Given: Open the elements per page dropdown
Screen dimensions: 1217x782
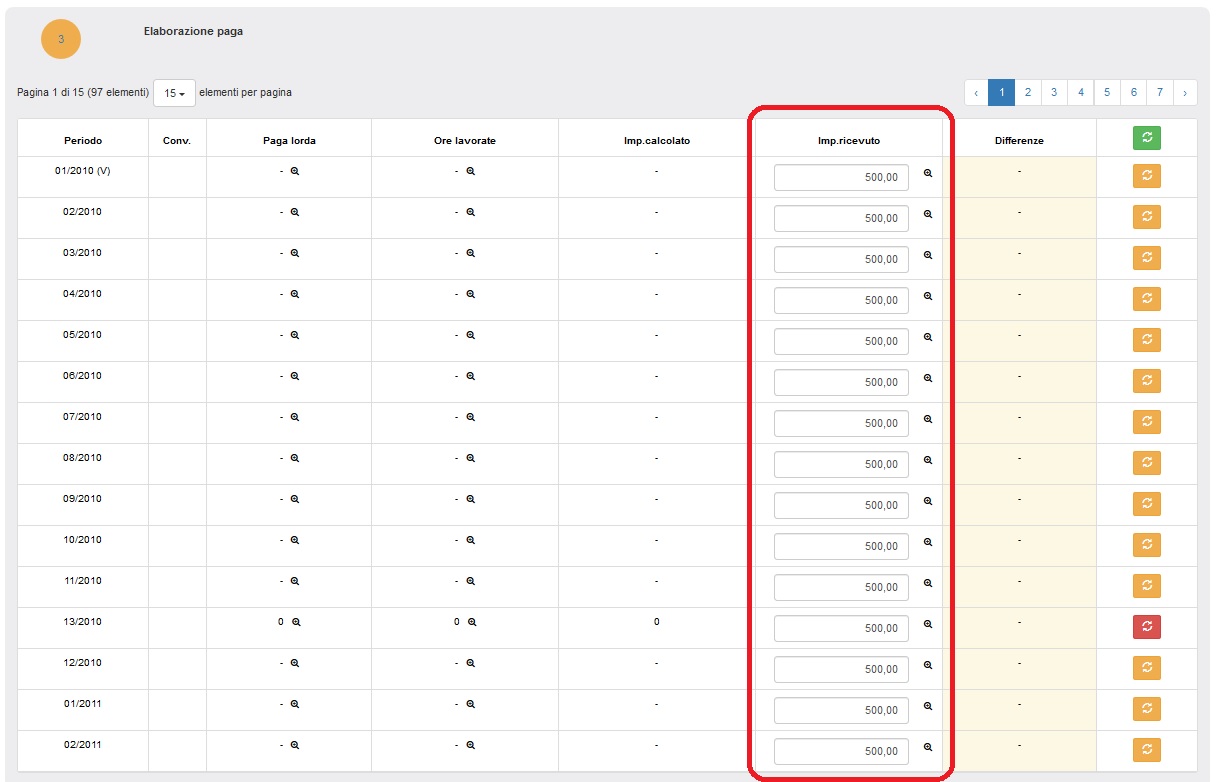Looking at the screenshot, I should point(174,93).
